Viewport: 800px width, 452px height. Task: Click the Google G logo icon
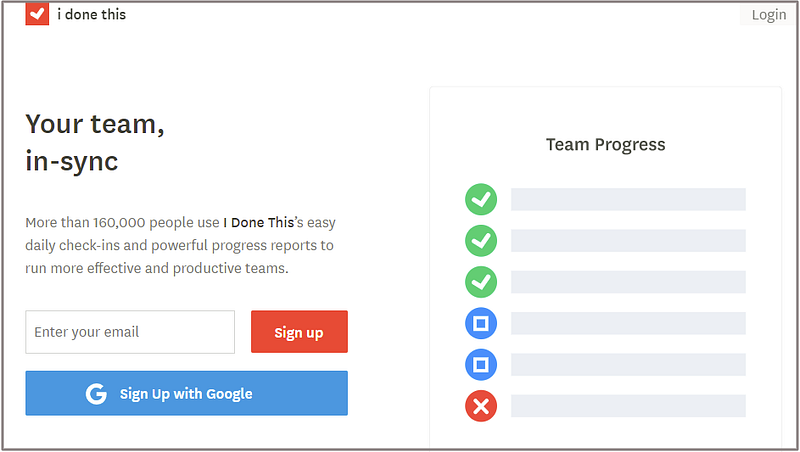pos(96,394)
